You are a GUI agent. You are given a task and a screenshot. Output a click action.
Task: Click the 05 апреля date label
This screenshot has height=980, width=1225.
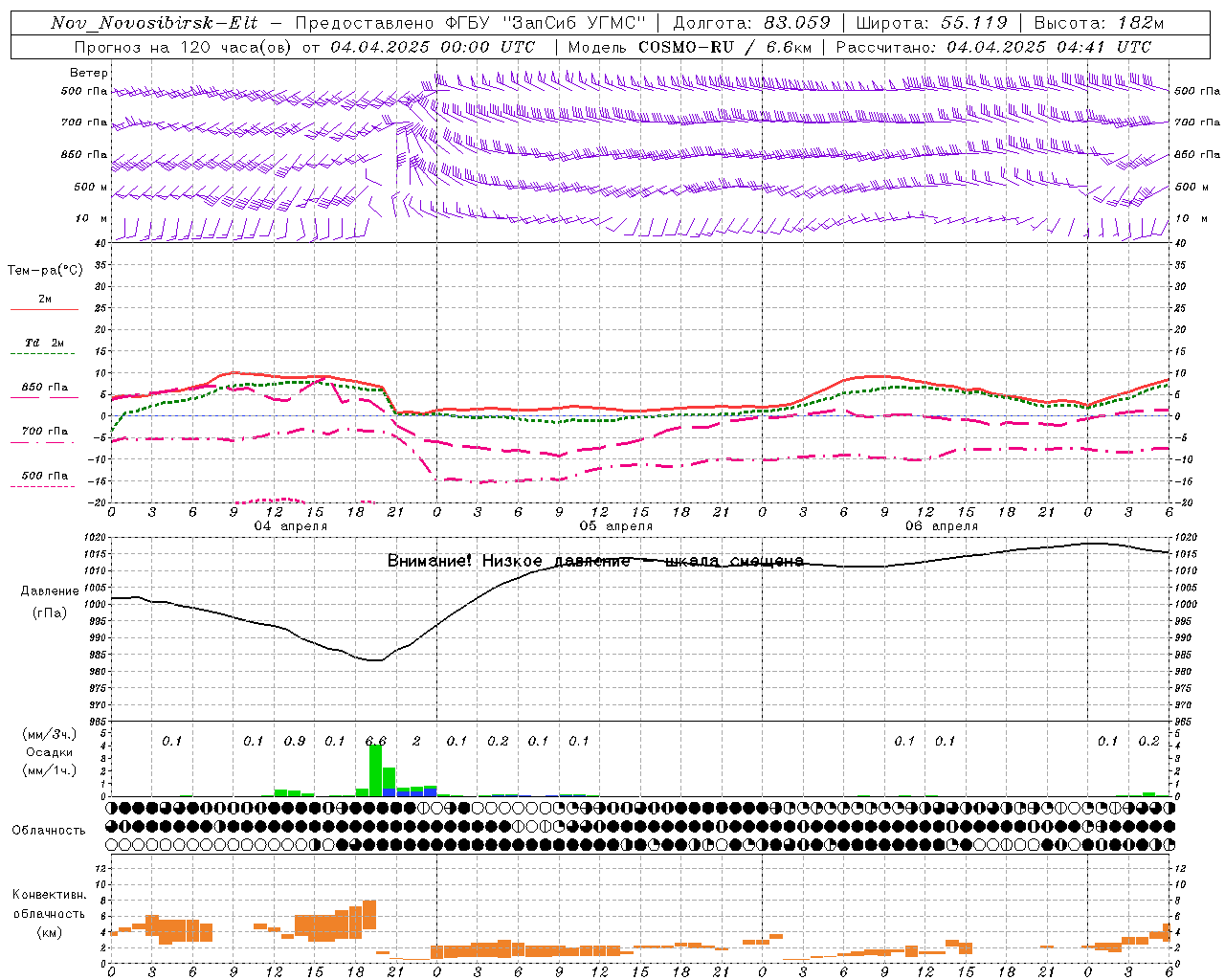point(616,526)
